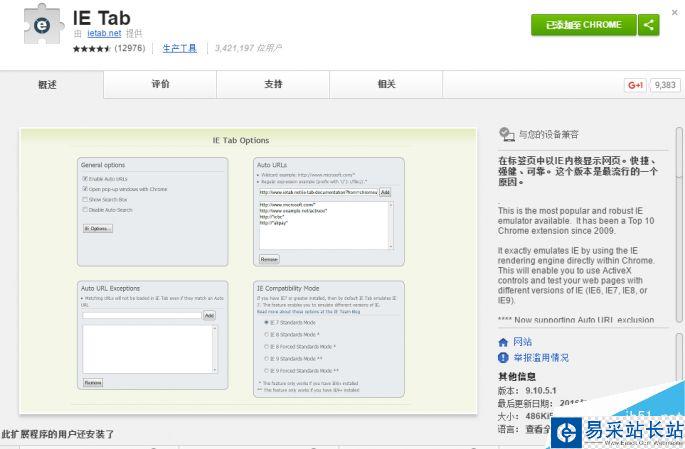Screen dimensions: 685x449
Task: Toggle the Show Search Box checkbox
Action: (x=85, y=200)
